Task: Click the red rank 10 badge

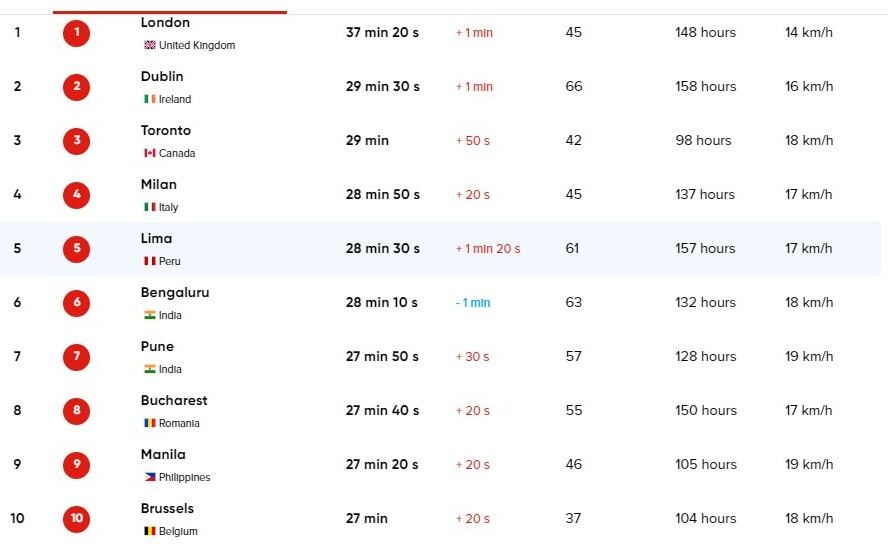Action: (x=77, y=519)
